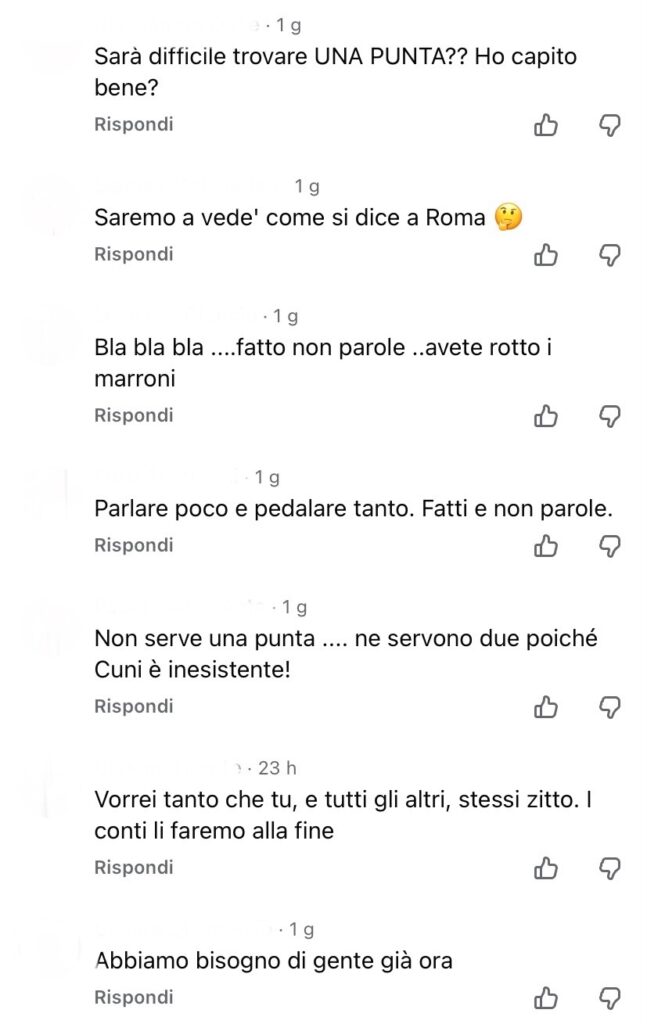Thumbs down the 'conti li faremo alla fine' comment
Viewport: 647px width, 1024px height.
coord(609,868)
